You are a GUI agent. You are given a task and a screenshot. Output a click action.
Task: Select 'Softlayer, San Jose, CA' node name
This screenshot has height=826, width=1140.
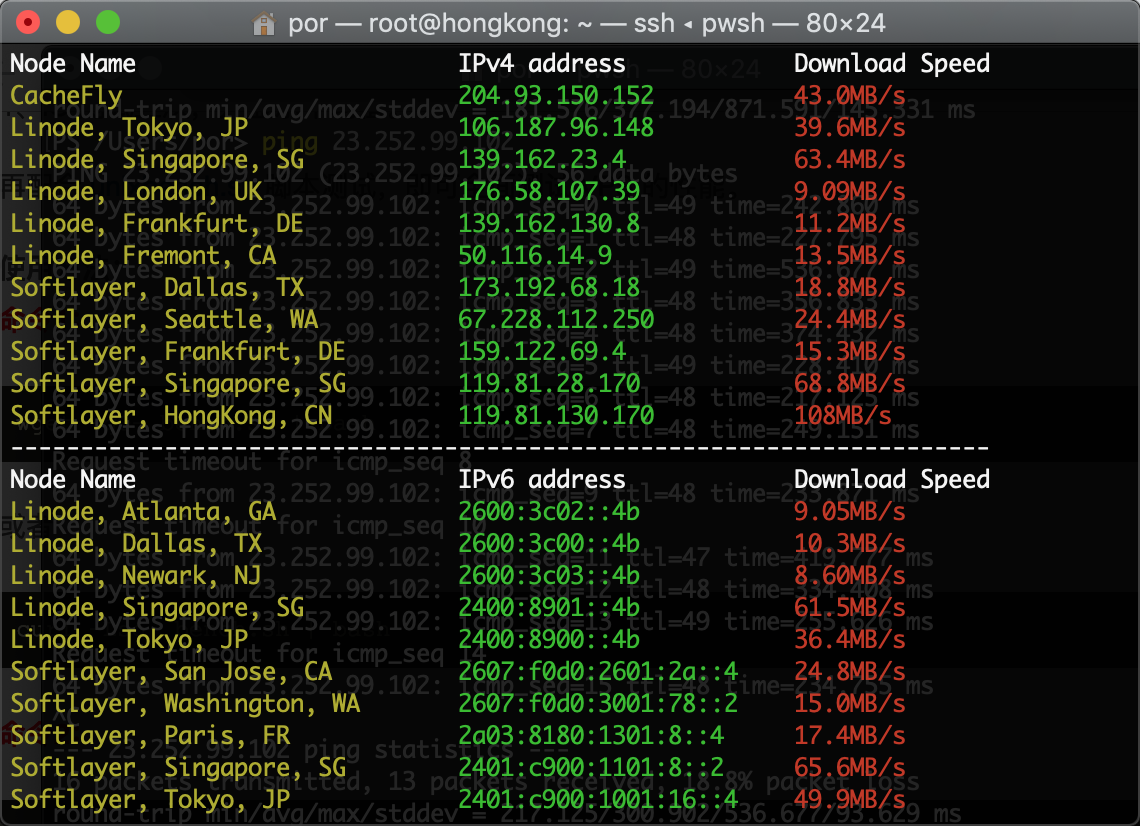pyautogui.click(x=171, y=671)
